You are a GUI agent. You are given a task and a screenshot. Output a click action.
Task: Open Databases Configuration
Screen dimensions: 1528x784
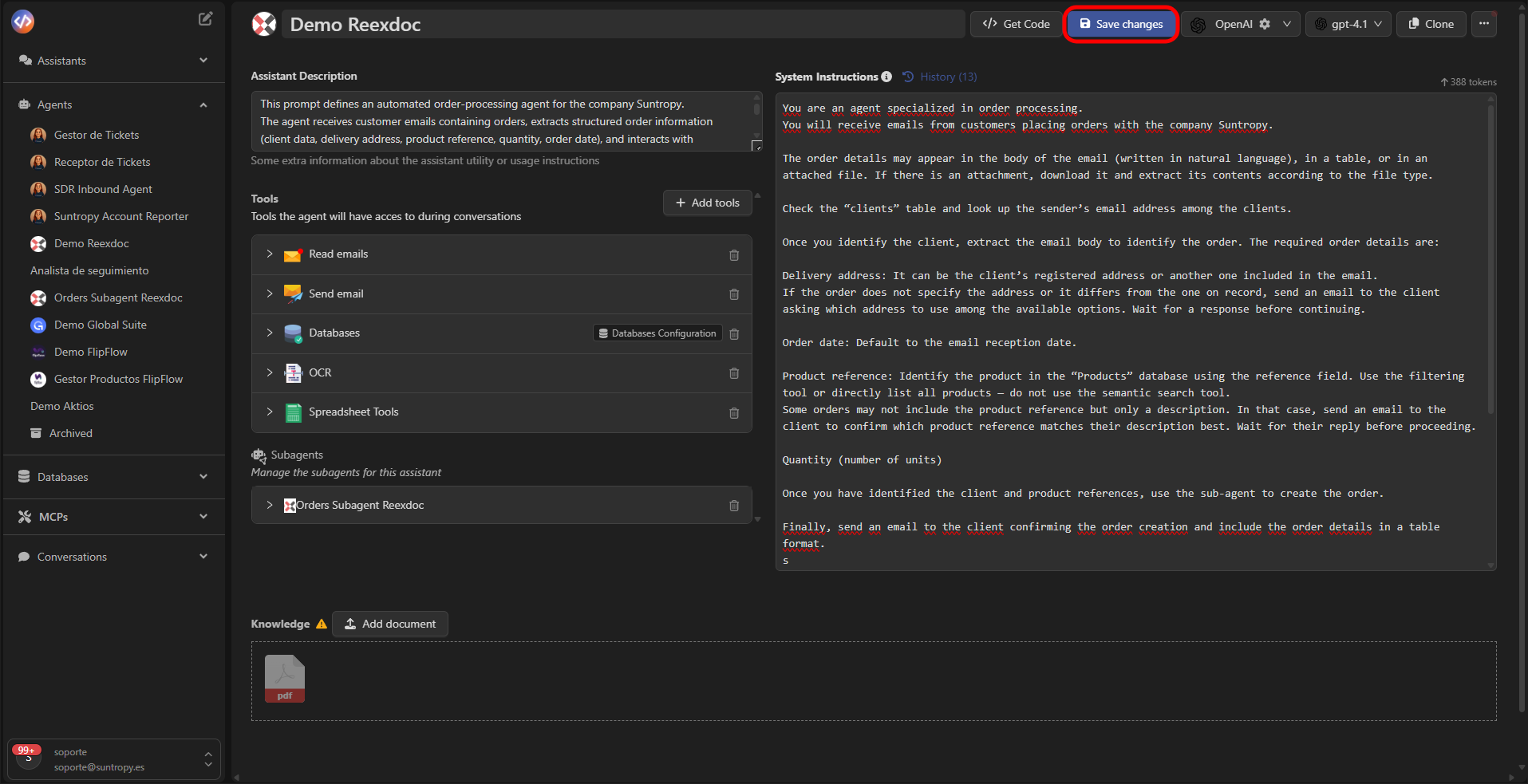[657, 333]
